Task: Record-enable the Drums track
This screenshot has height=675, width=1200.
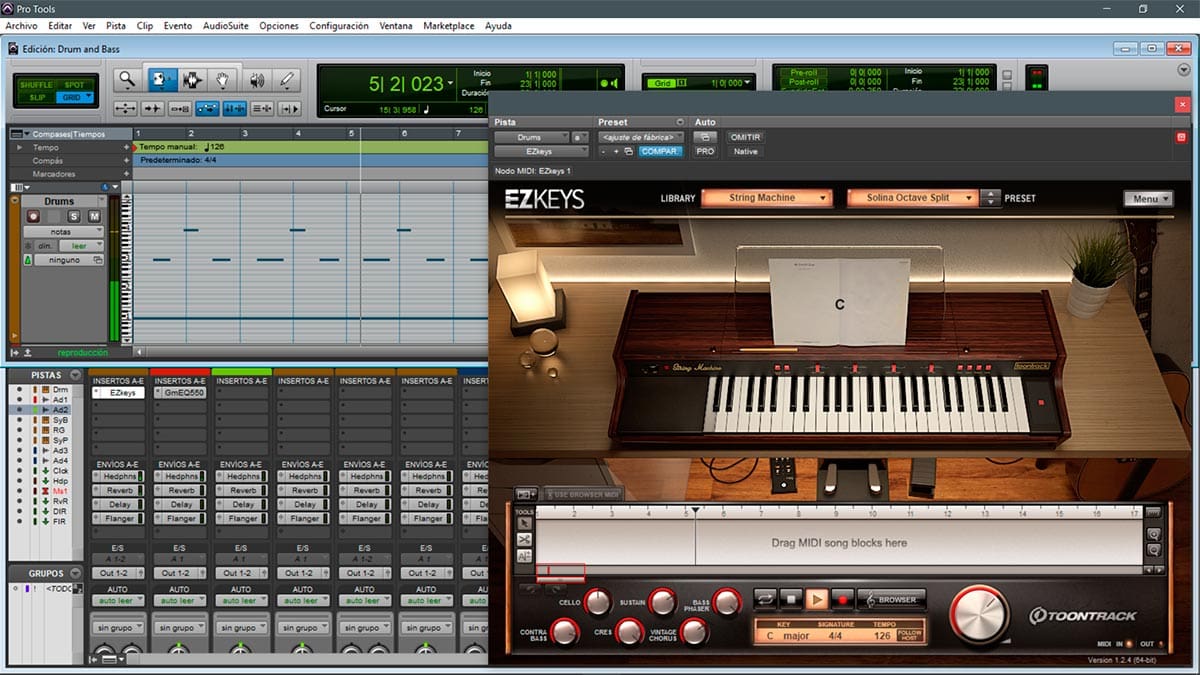Action: pos(33,216)
